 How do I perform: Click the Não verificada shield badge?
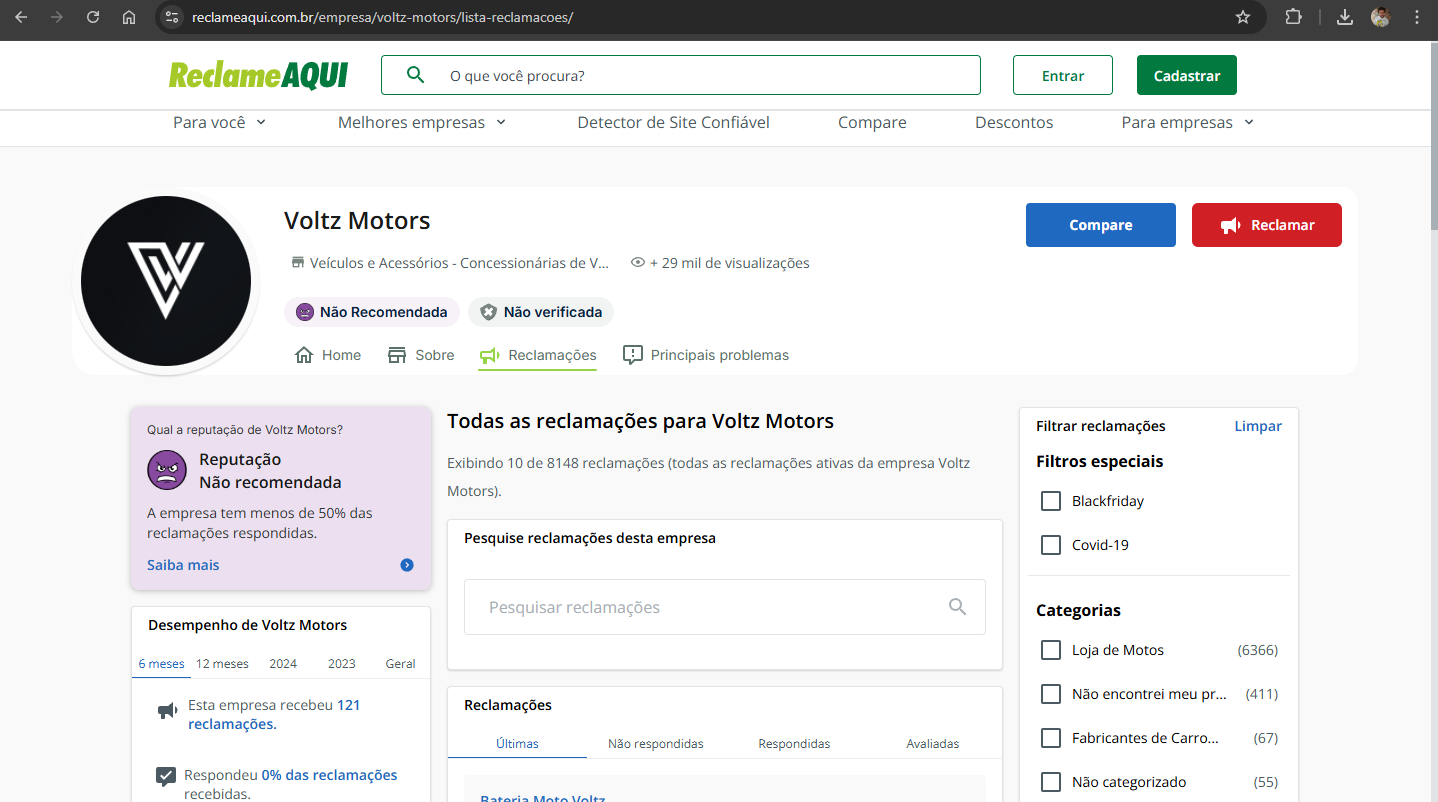pos(541,312)
